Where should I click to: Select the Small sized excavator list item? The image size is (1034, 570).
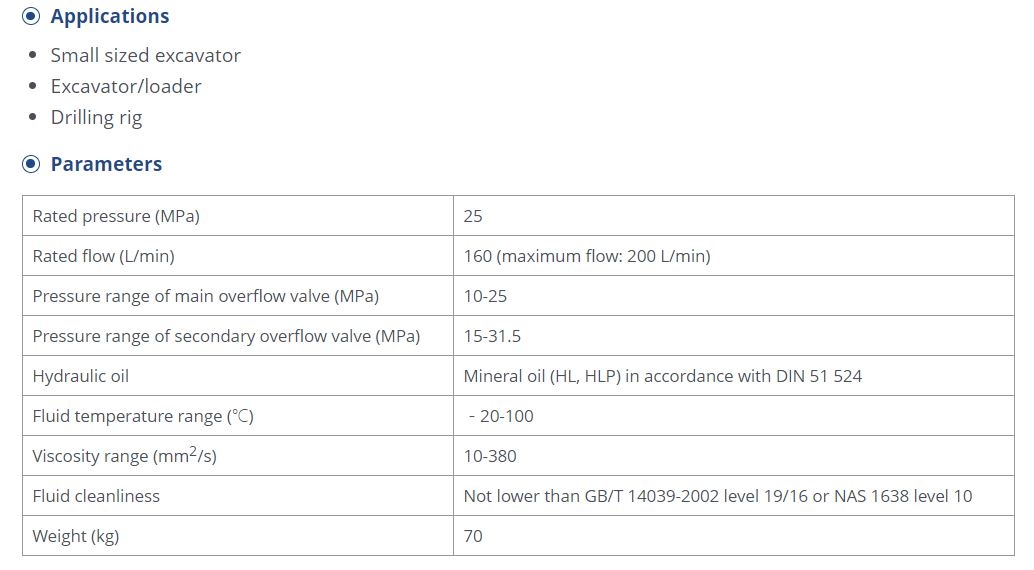point(146,55)
